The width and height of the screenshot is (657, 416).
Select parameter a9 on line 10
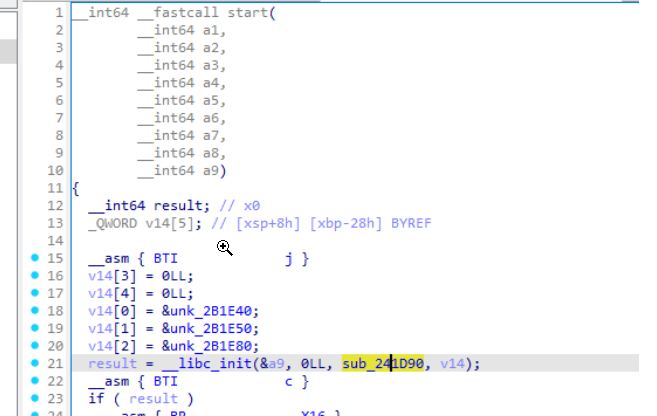click(x=210, y=171)
